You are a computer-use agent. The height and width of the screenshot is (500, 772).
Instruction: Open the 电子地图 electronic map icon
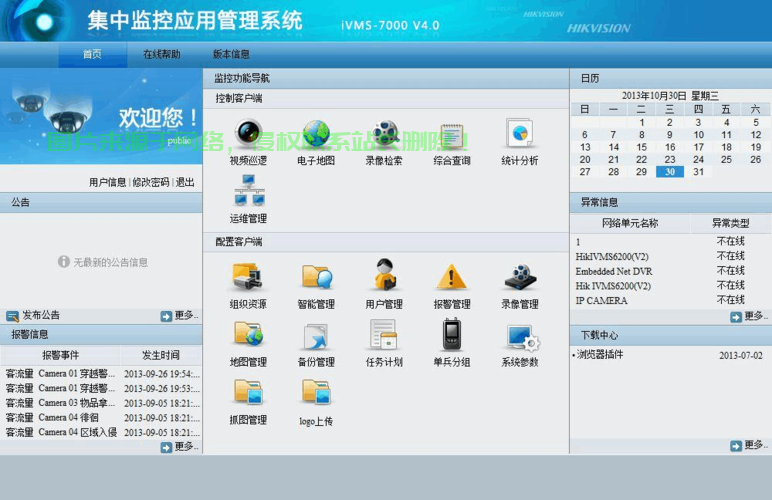coord(316,135)
